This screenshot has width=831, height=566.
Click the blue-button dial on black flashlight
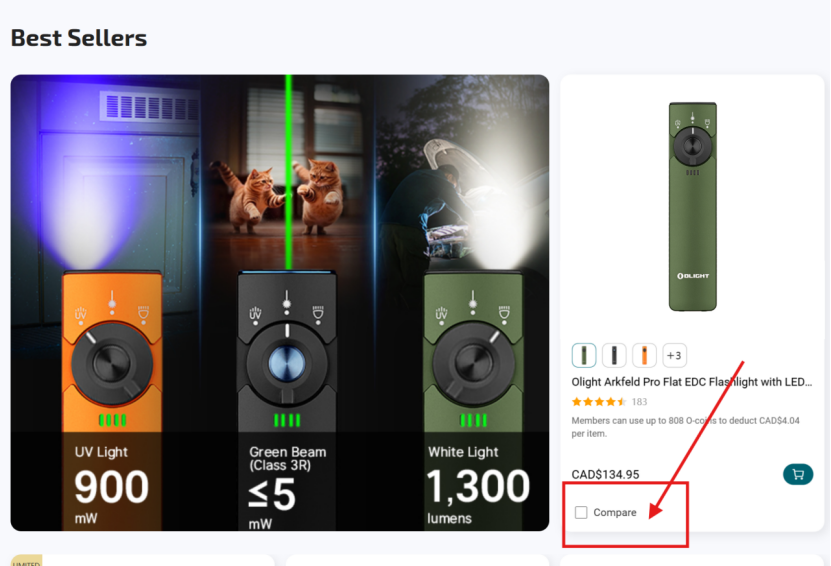coord(287,364)
